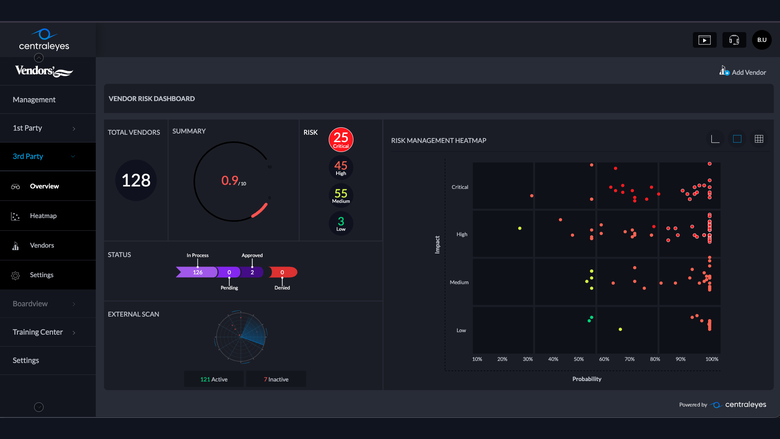Click the Vendors chart icon in sidebar
Screen dimensions: 780x439
click(x=15, y=246)
